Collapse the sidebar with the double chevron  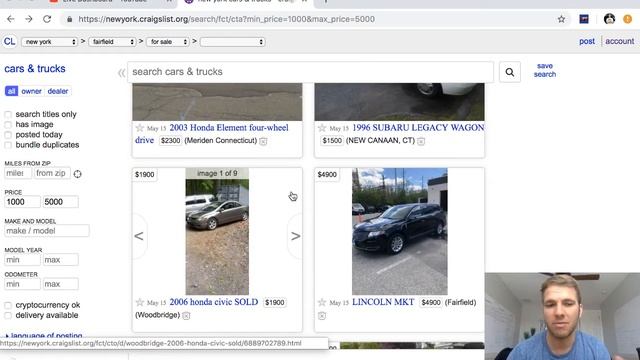point(121,73)
